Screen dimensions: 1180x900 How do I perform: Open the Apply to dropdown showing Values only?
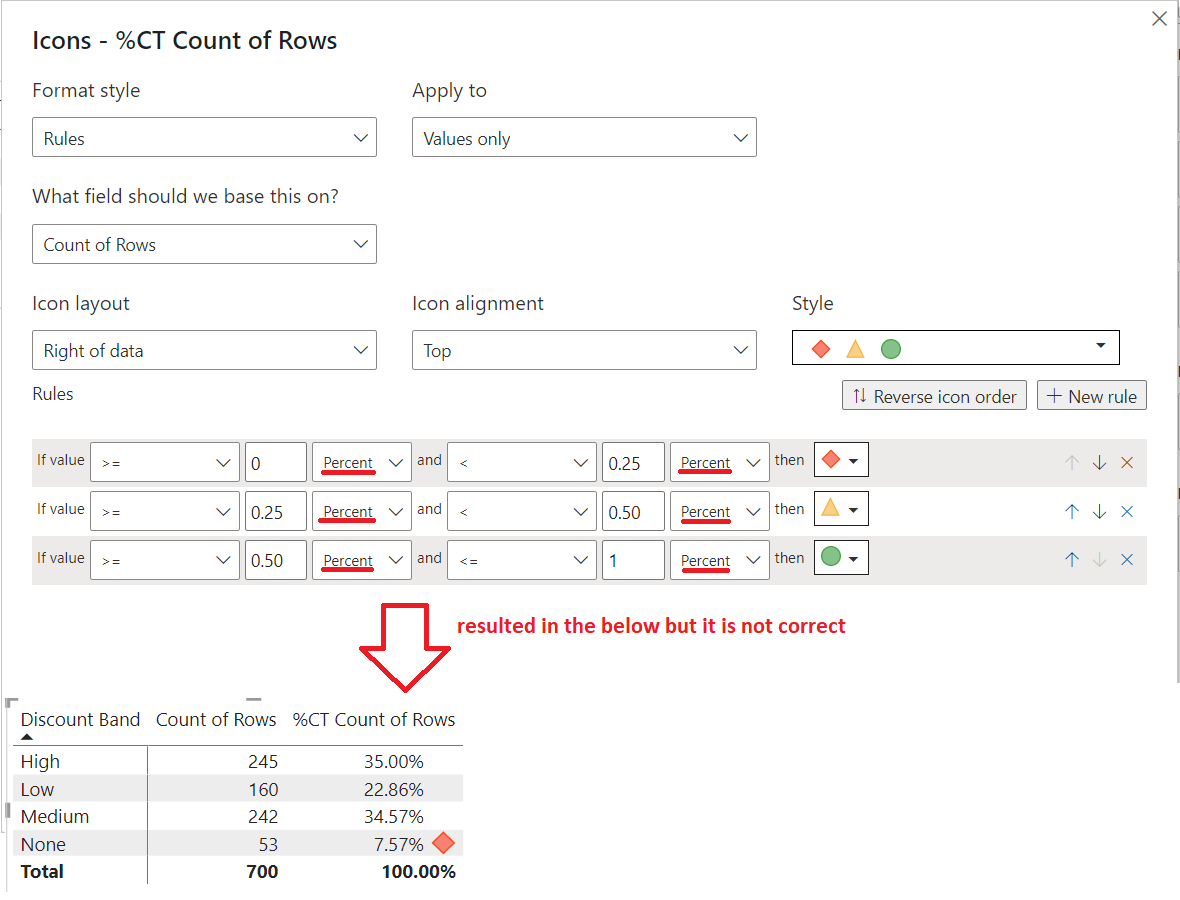(584, 137)
